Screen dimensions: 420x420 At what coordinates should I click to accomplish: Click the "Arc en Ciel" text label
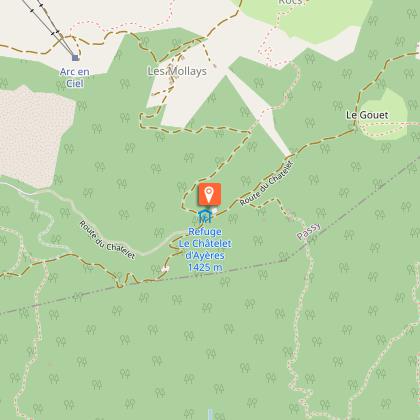click(x=75, y=77)
